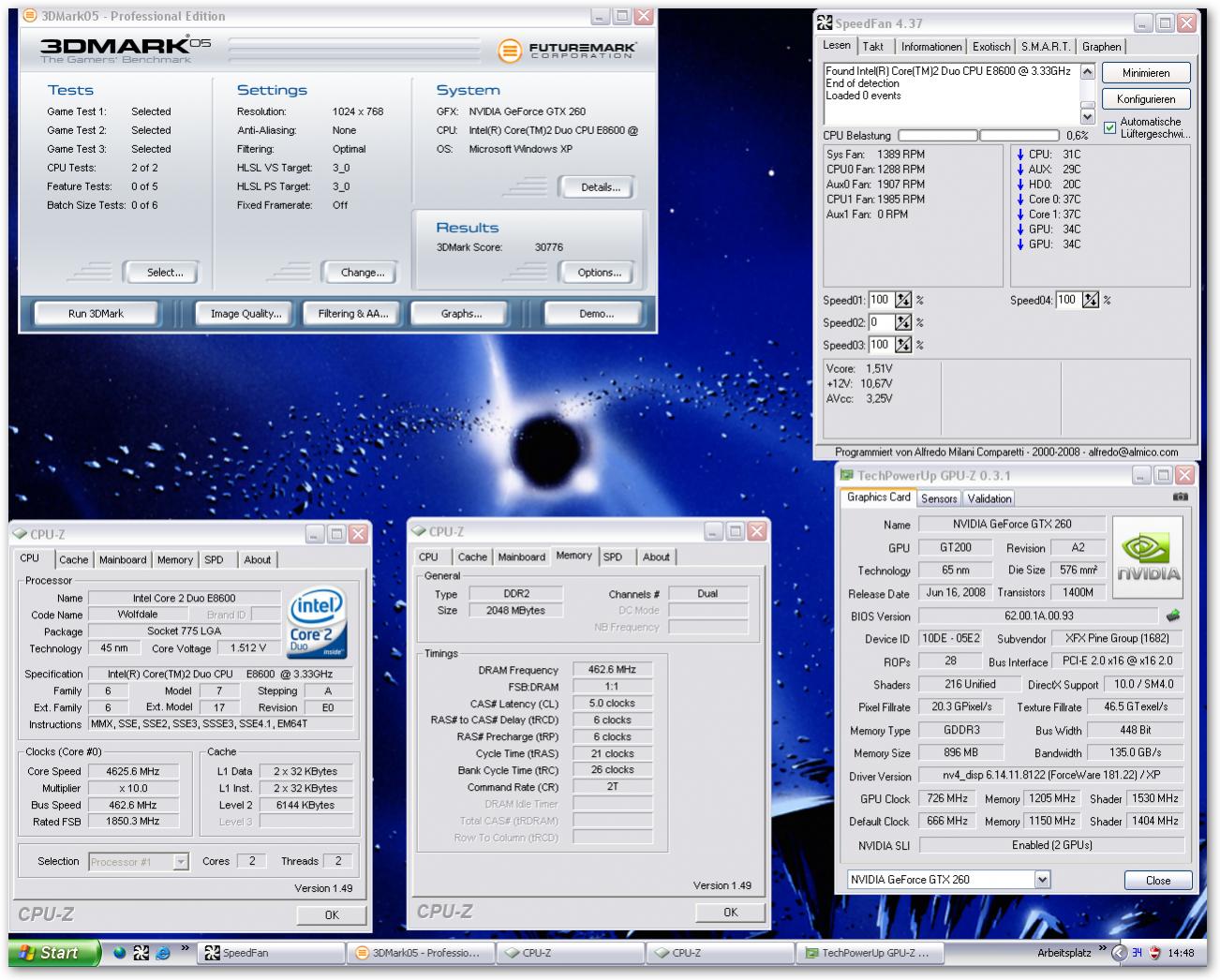Open the Processor #1 selection dropdown in CPU-Z
Image resolution: width=1220 pixels, height=980 pixels.
[x=181, y=862]
